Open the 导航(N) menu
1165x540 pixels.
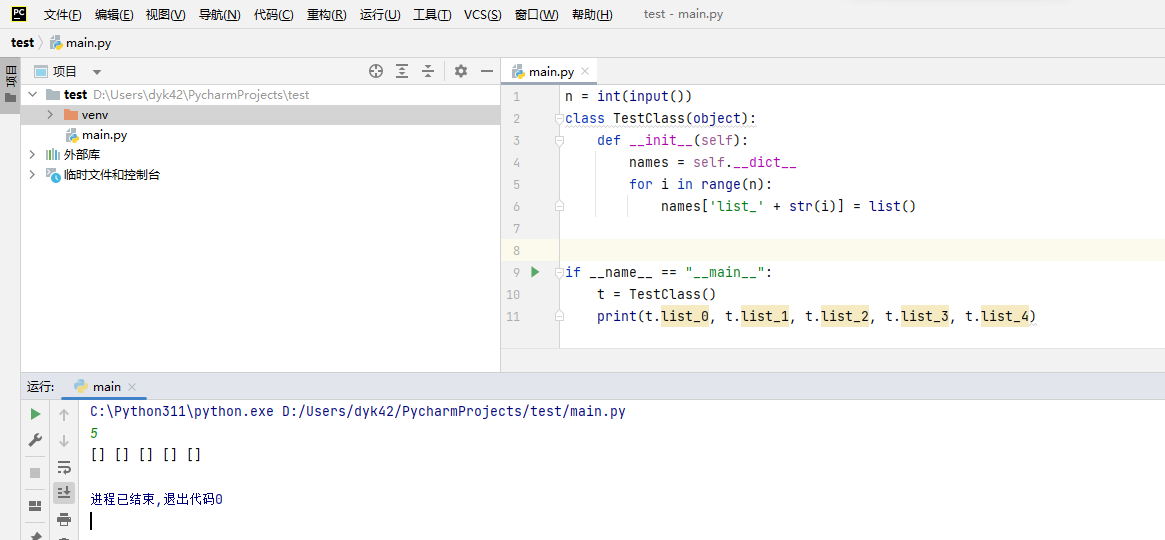click(x=219, y=15)
